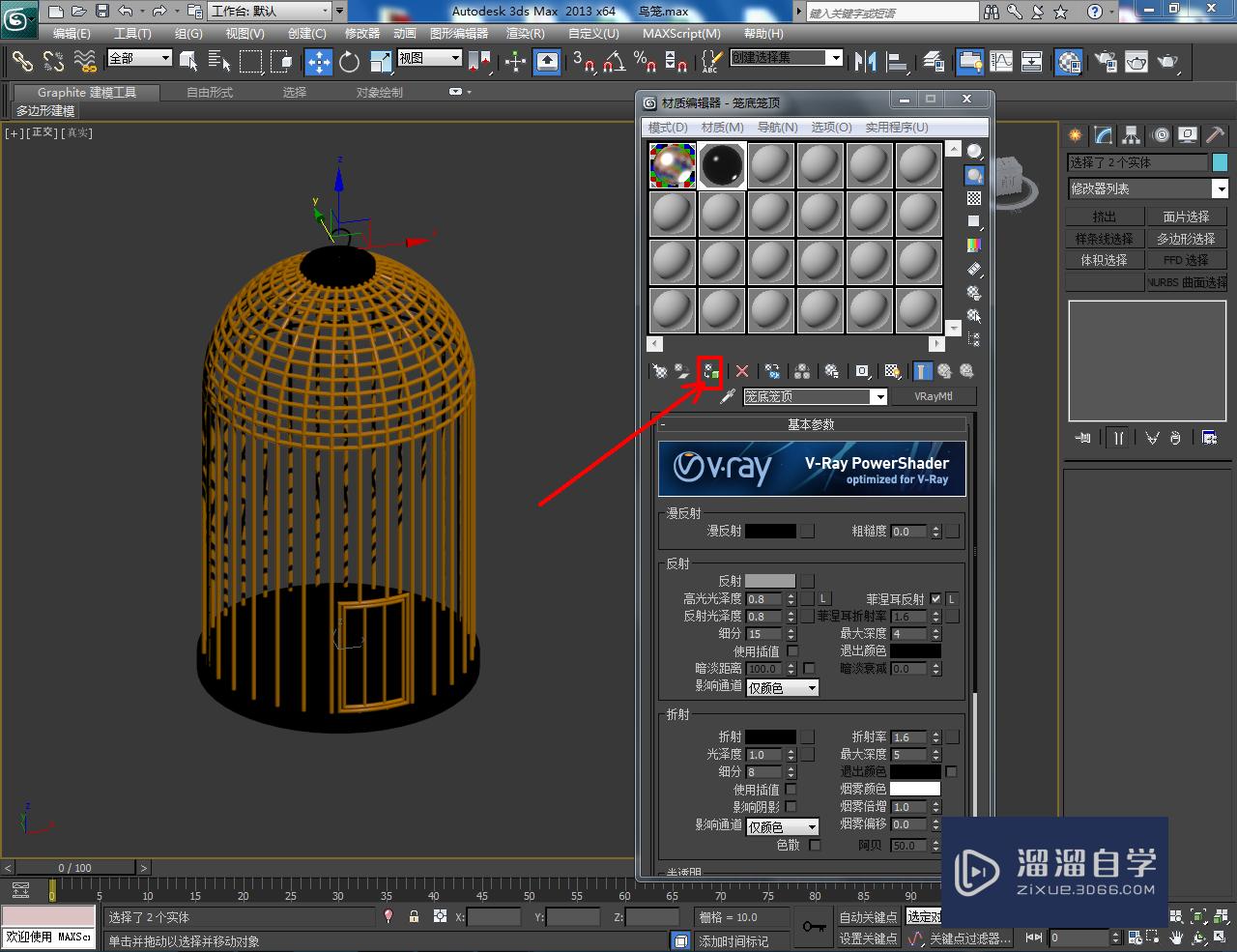This screenshot has height=952, width=1237.
Task: Click 面片选择 modifier button
Action: tap(1187, 216)
